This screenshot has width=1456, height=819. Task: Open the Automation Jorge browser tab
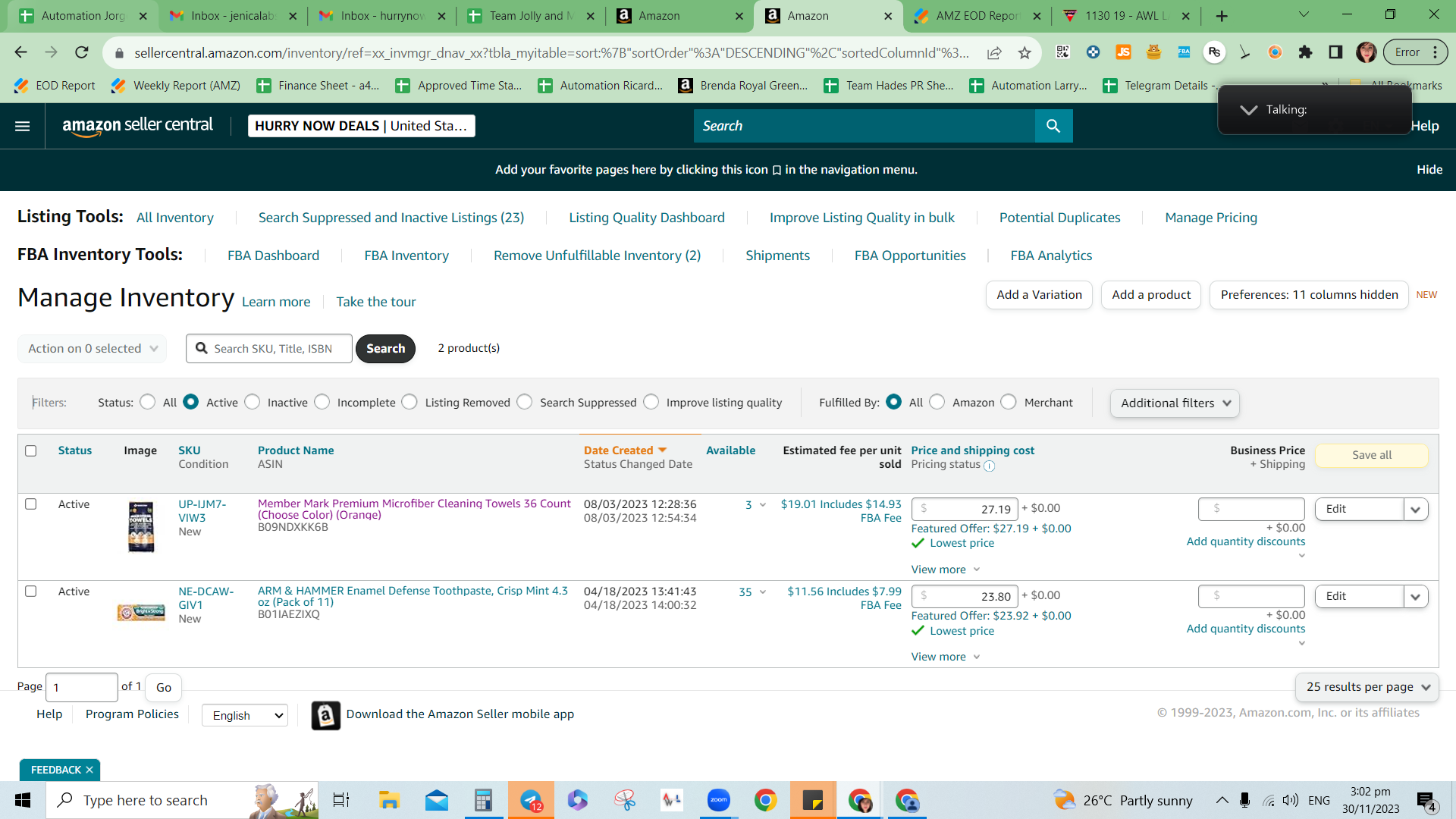tap(82, 16)
